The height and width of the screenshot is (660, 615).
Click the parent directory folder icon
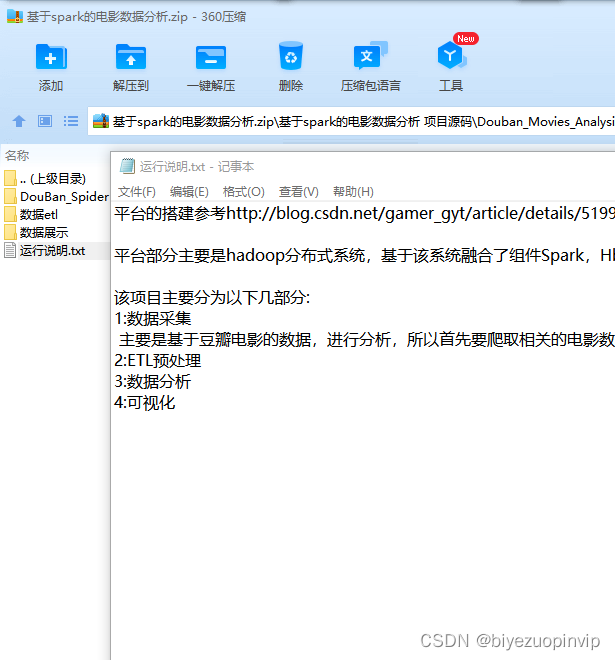tap(11, 178)
